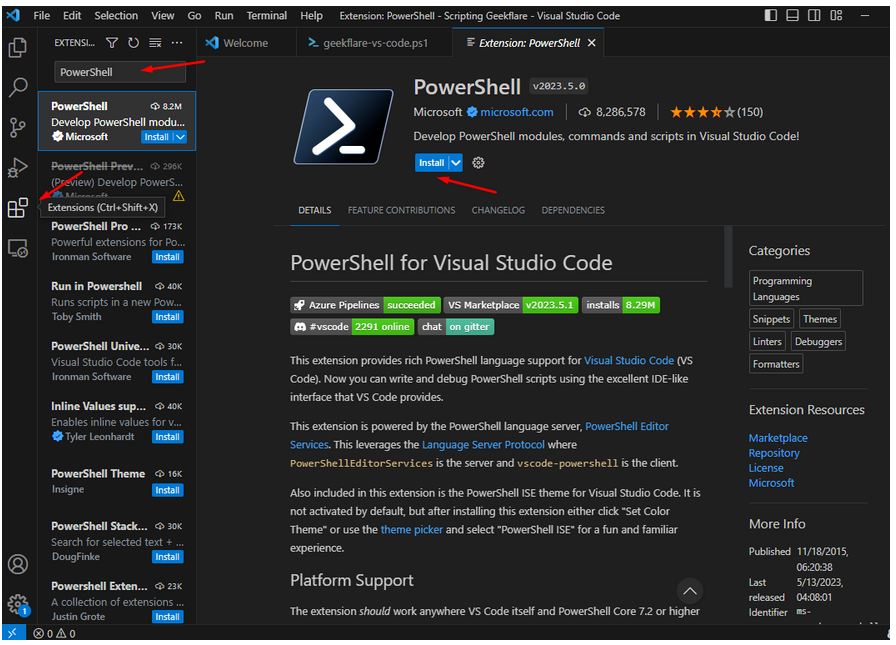Open errors and warnings in status bar
This screenshot has width=896, height=645.
(54, 634)
